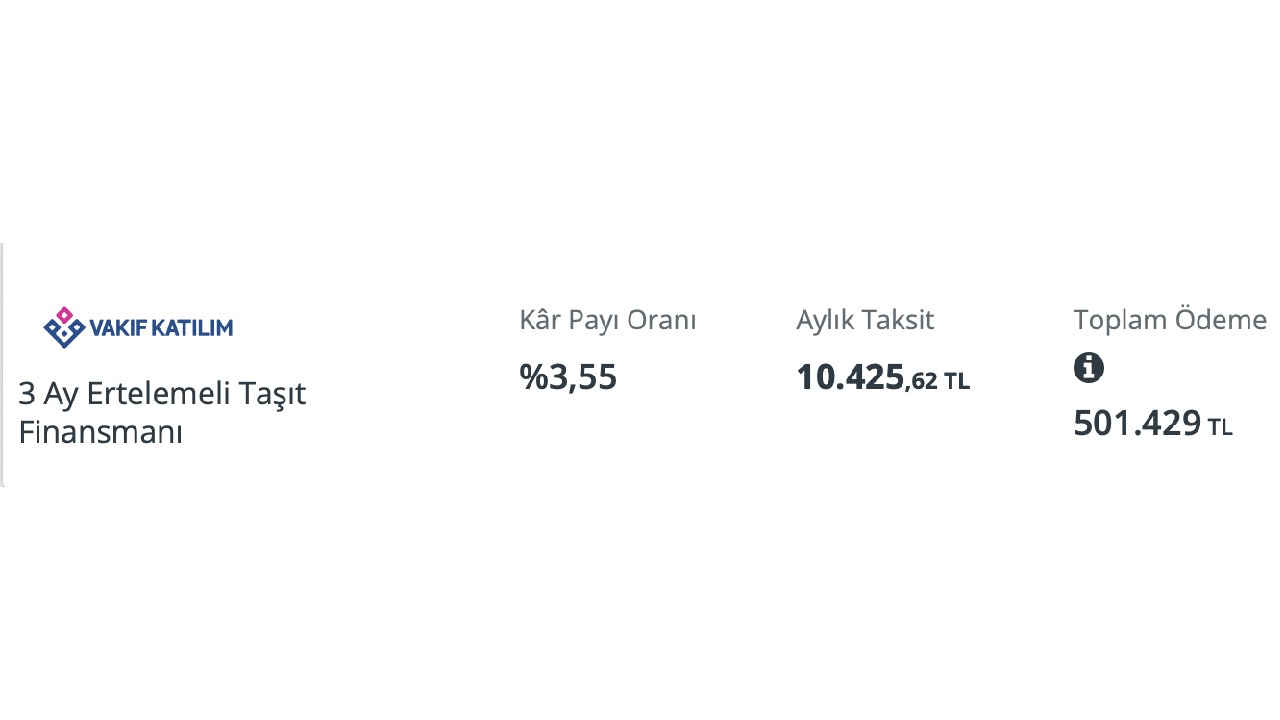Image resolution: width=1280 pixels, height=720 pixels.
Task: Click the Kâr Payı Oranı label
Action: 608,320
